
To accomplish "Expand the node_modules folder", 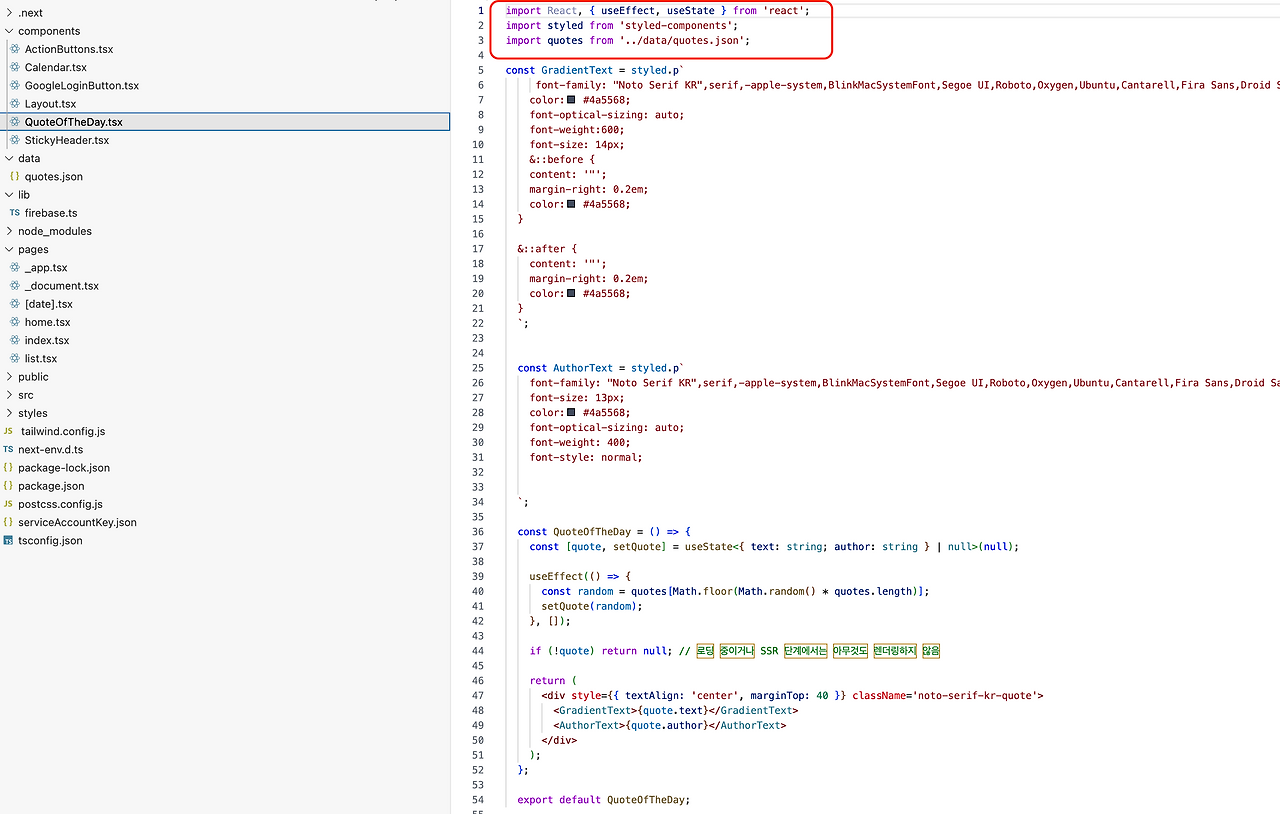I will click(9, 231).
